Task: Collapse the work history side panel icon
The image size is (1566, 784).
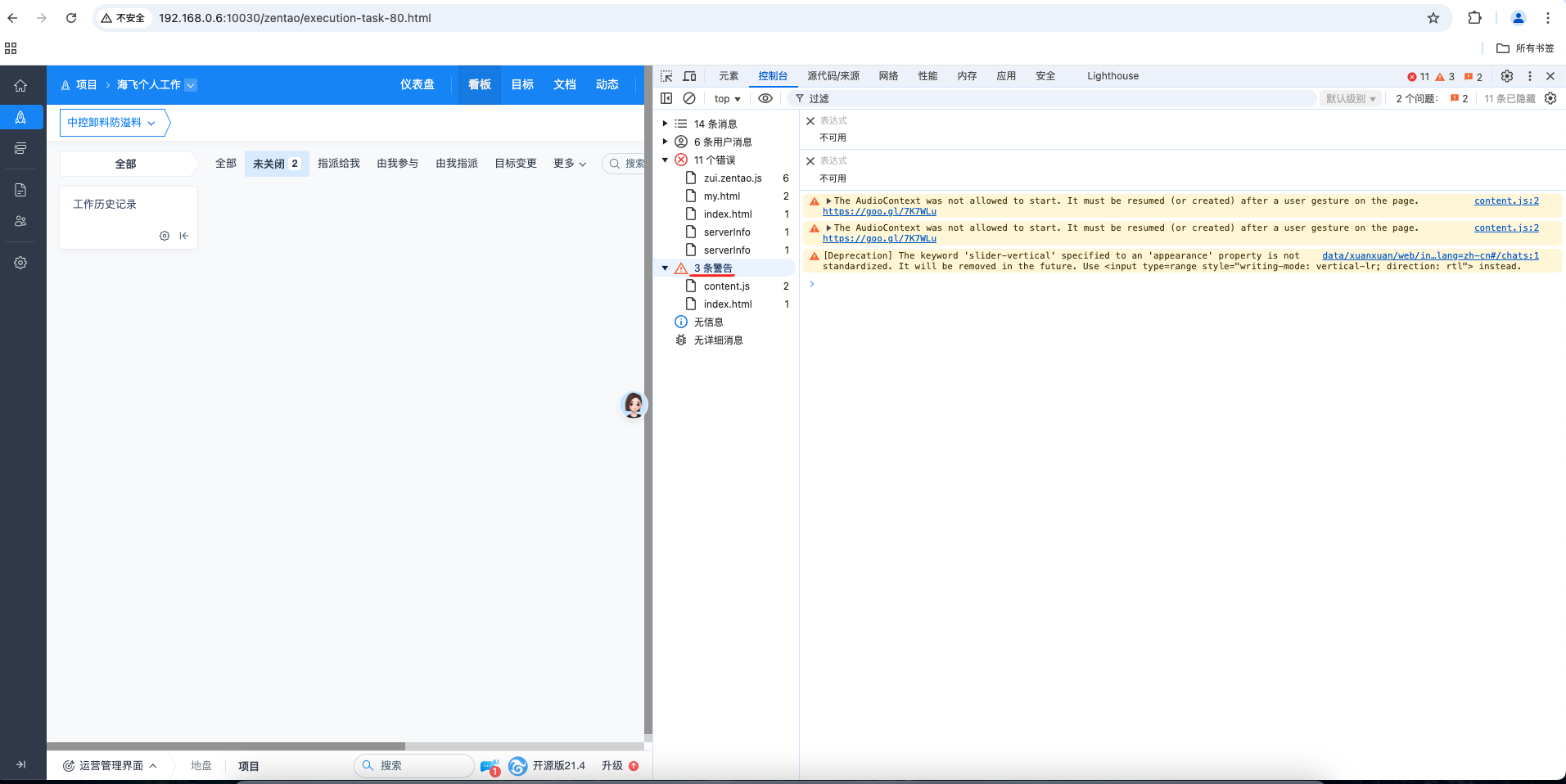Action: [x=184, y=236]
